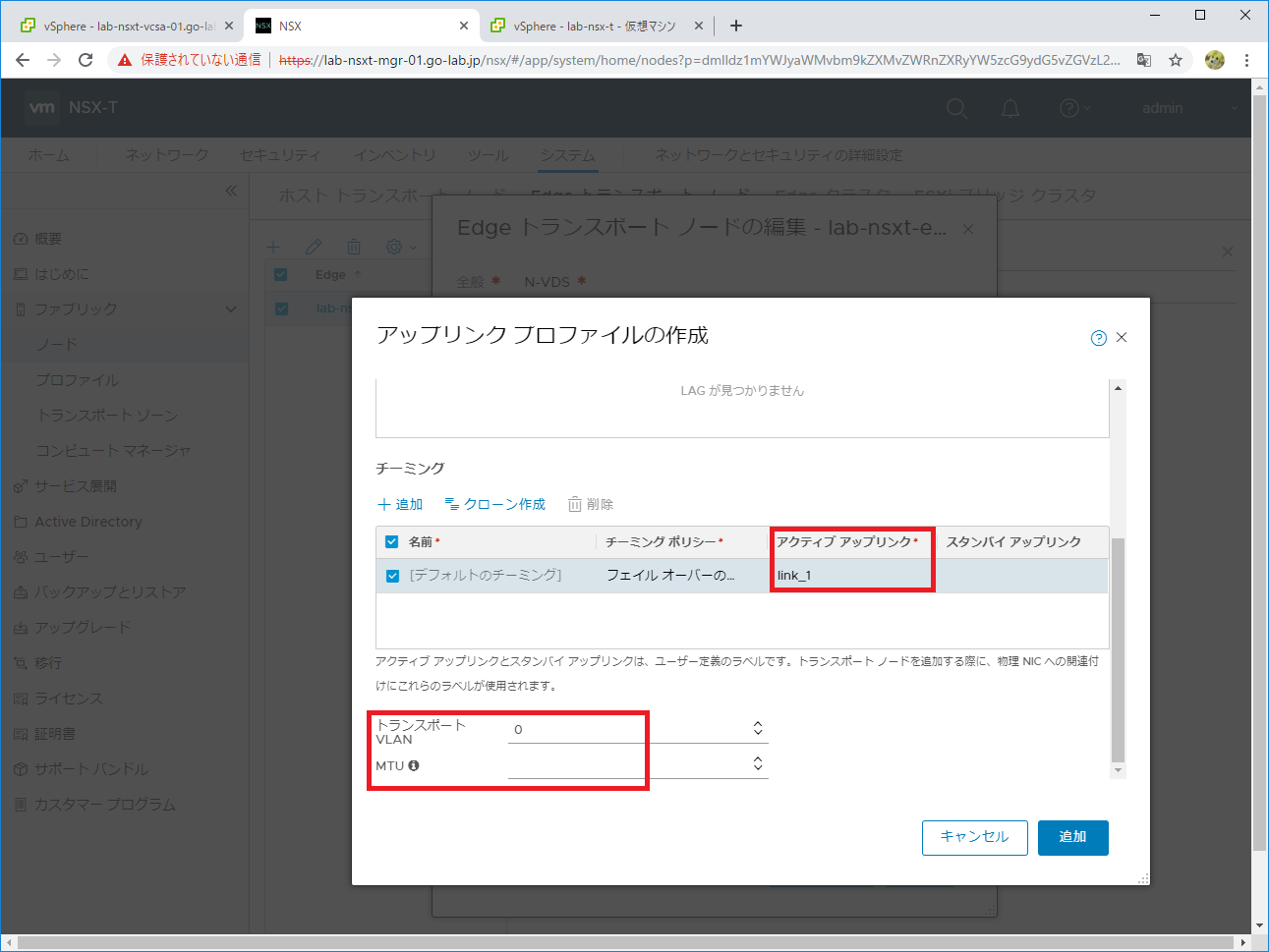Open the Home menu
The height and width of the screenshot is (952, 1269).
click(x=49, y=155)
